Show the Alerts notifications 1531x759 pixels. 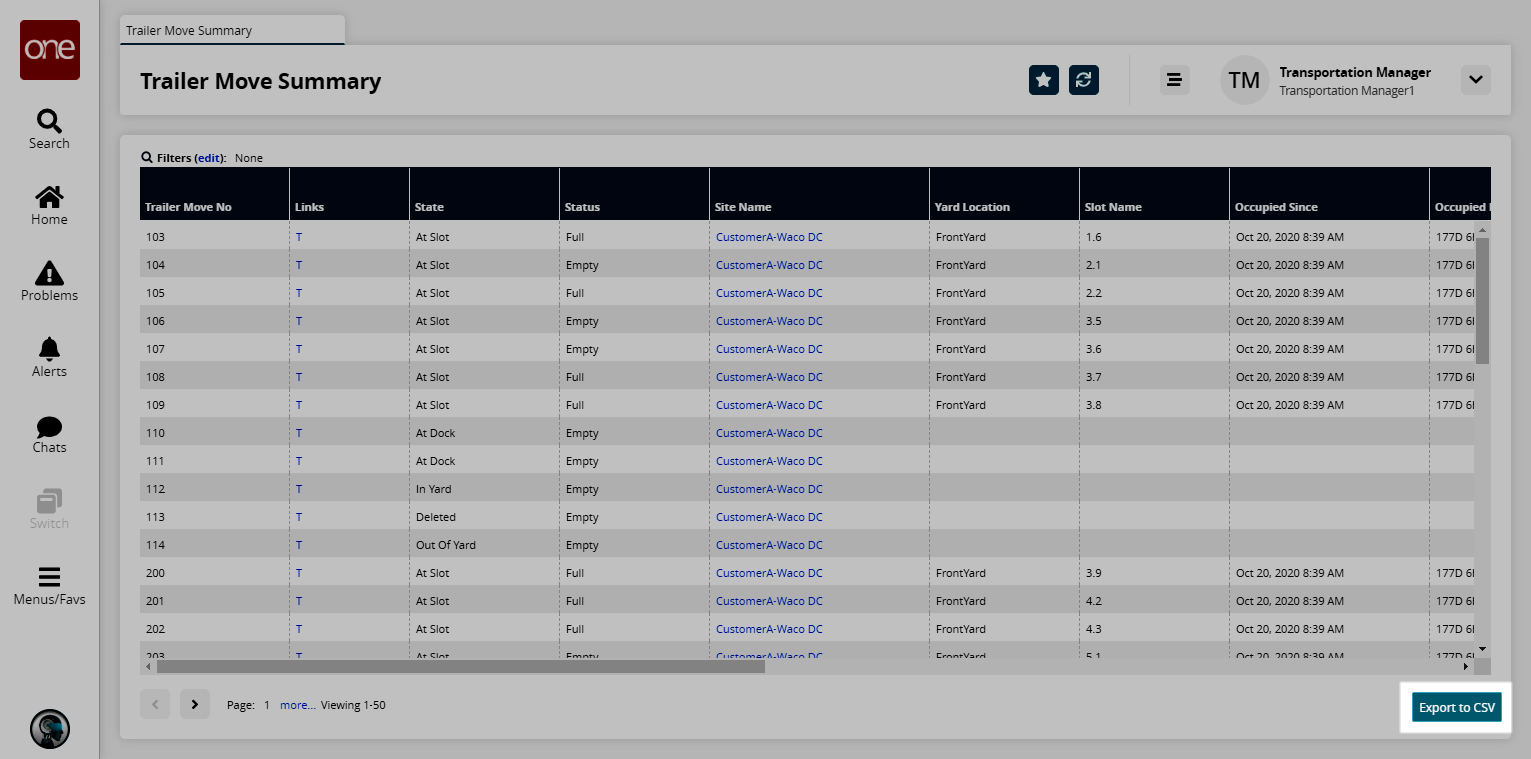point(49,357)
